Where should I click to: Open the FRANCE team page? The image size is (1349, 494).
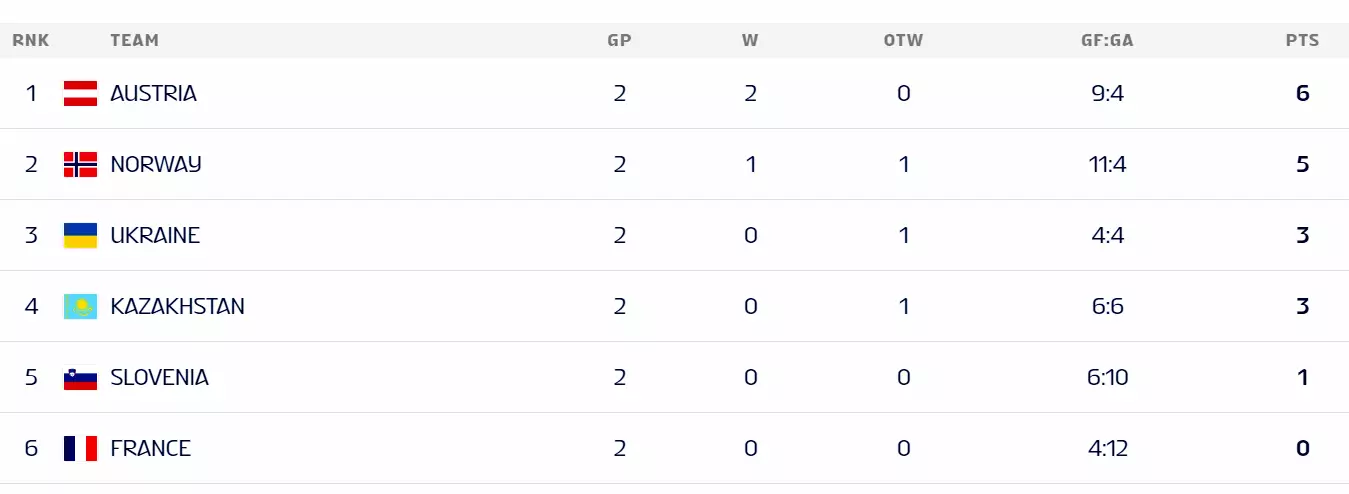(150, 449)
